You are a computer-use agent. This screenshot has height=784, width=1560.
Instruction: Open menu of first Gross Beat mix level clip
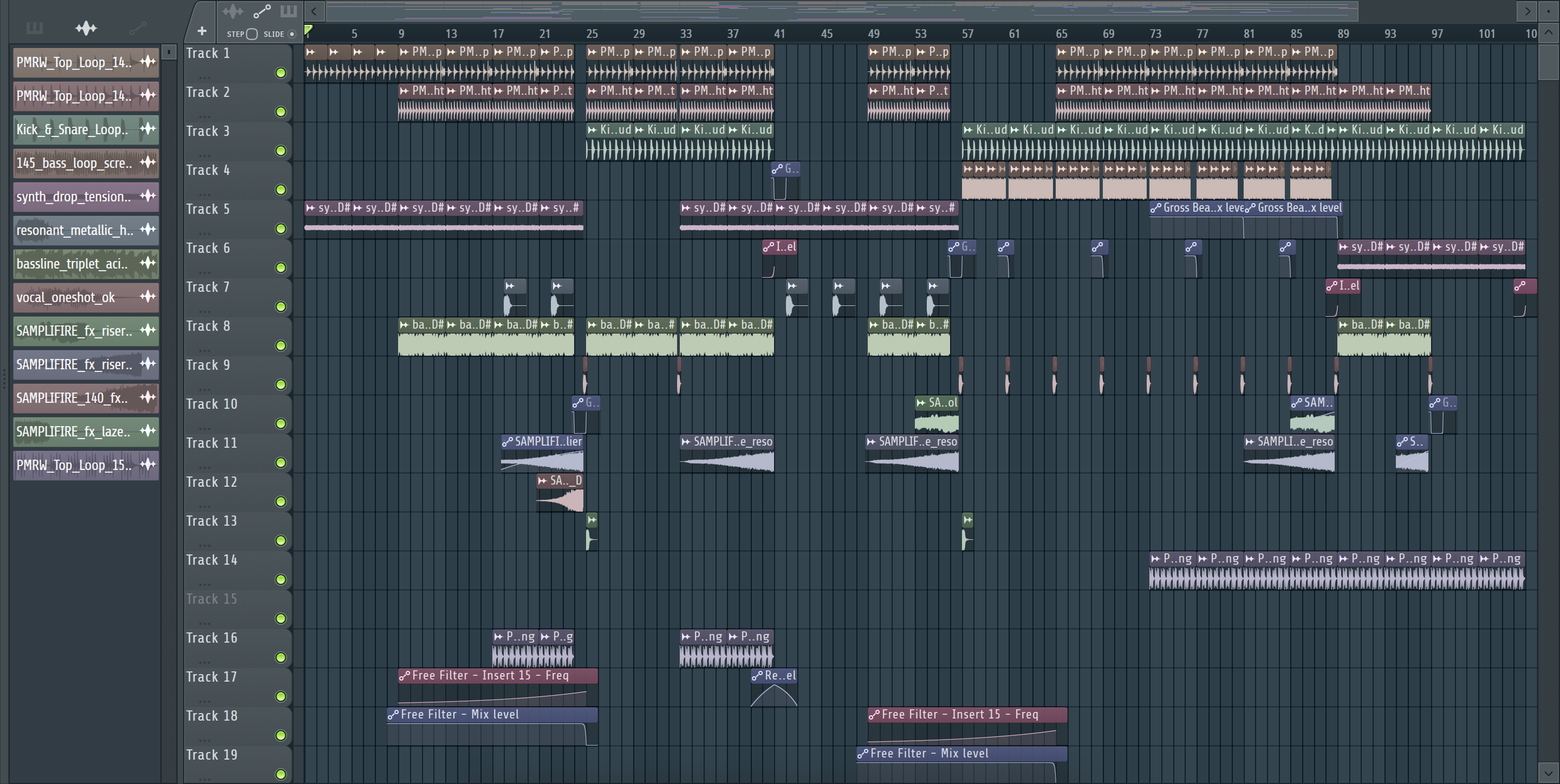point(1155,208)
